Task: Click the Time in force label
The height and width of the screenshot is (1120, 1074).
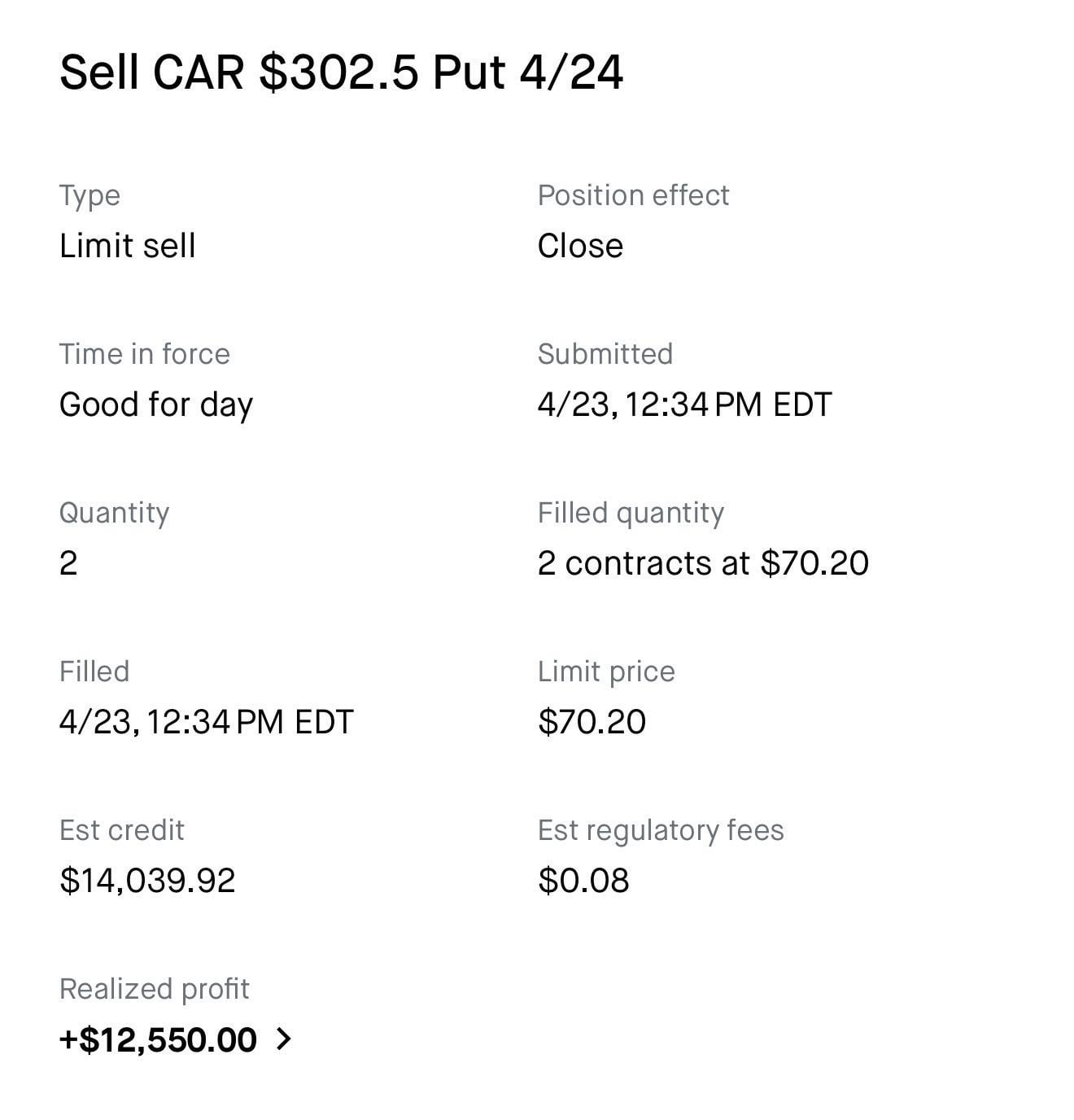Action: click(x=145, y=354)
